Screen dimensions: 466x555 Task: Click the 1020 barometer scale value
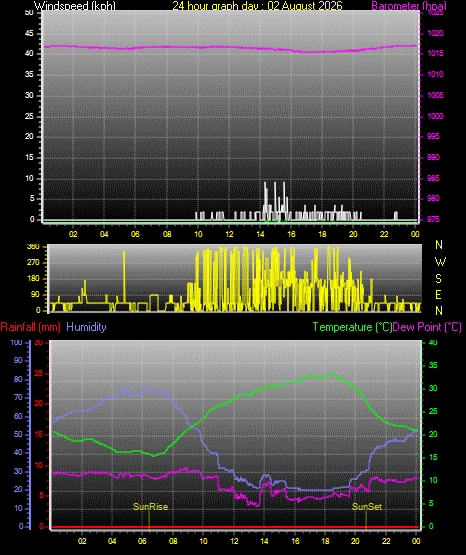pyautogui.click(x=435, y=33)
